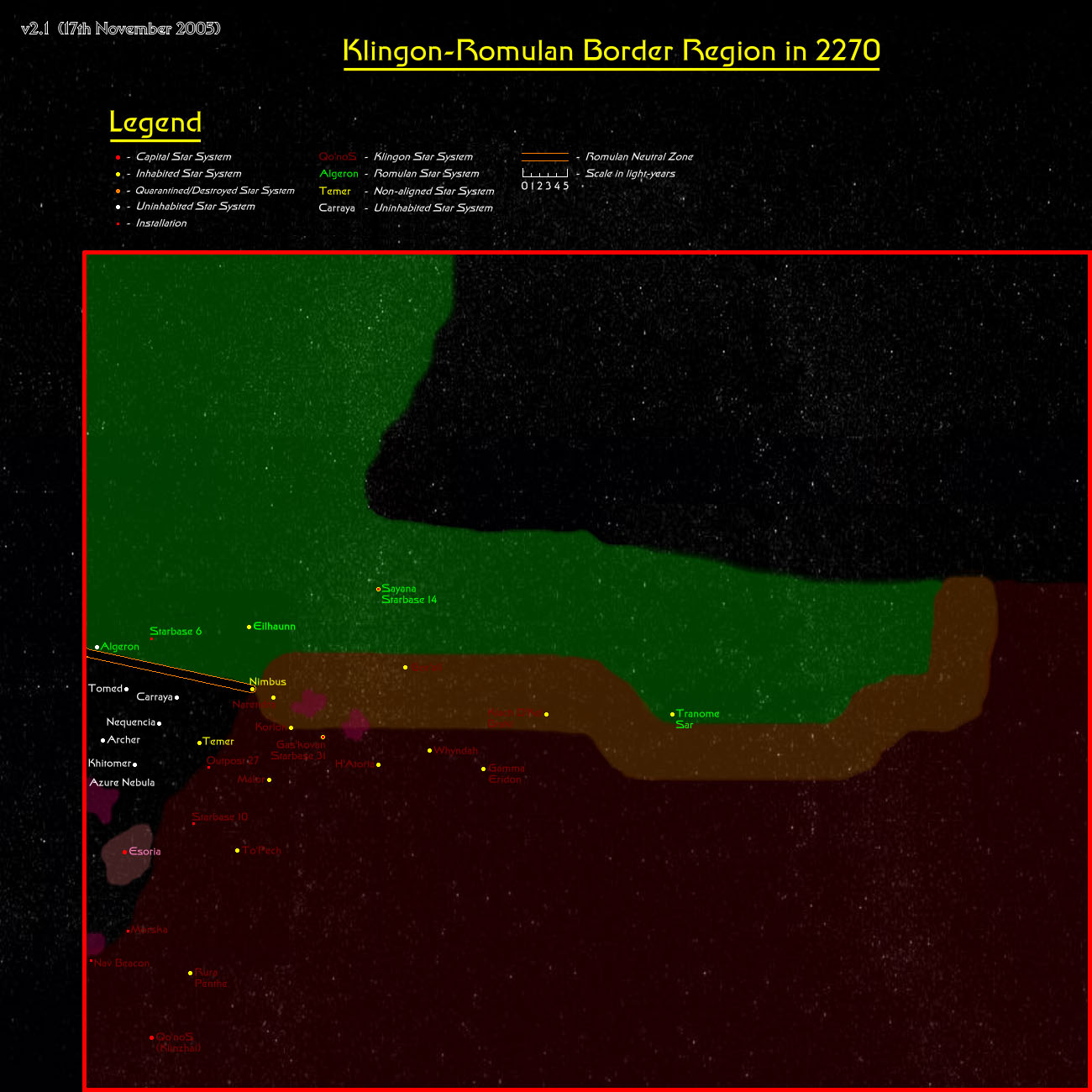
Task: Click the white Uninhabited Star System legend dot
Action: click(118, 207)
